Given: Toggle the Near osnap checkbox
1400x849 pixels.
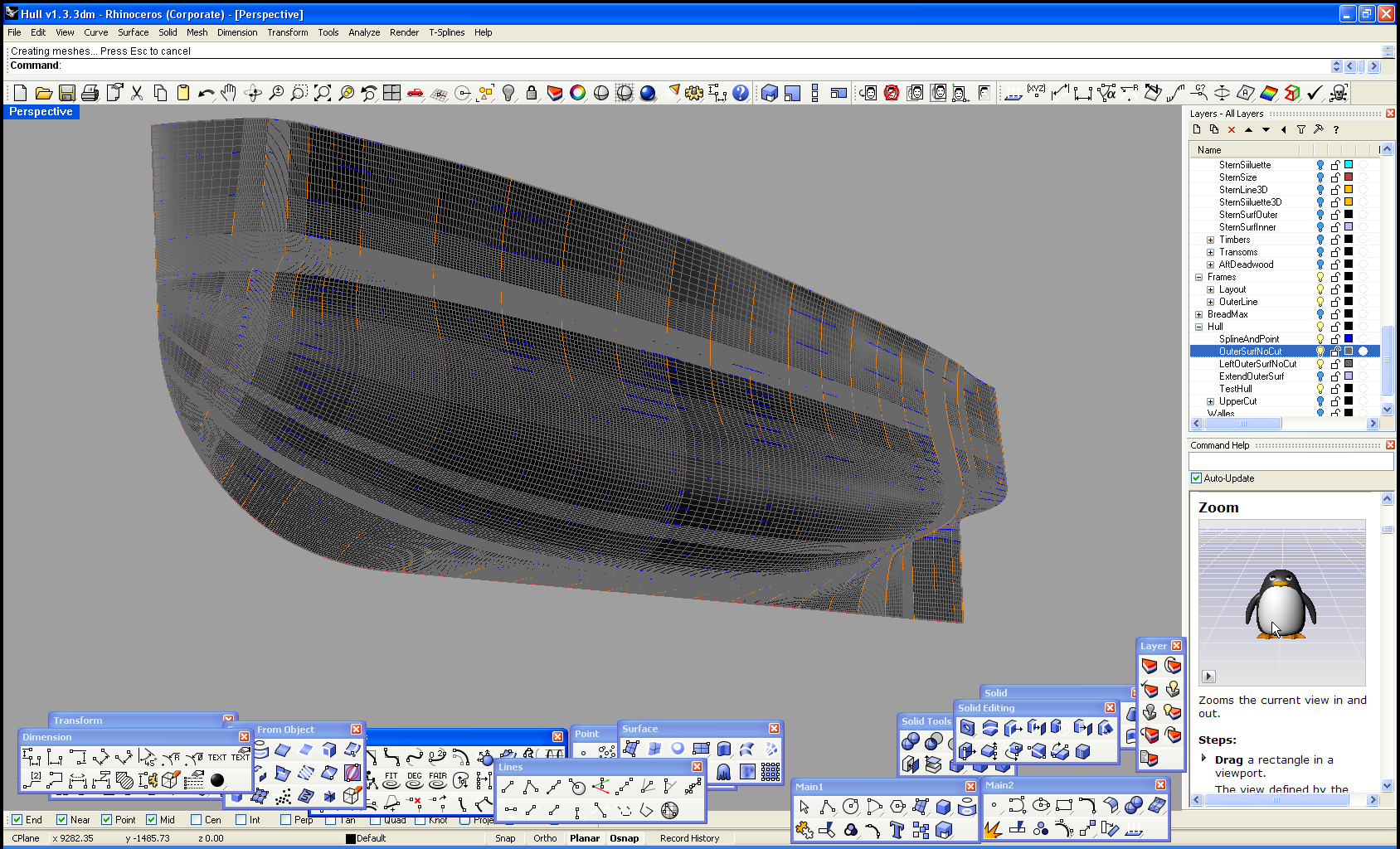Looking at the screenshot, I should tap(61, 820).
